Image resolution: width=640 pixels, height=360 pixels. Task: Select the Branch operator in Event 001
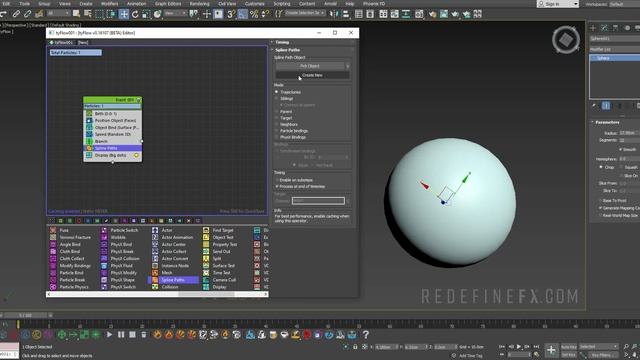click(113, 141)
